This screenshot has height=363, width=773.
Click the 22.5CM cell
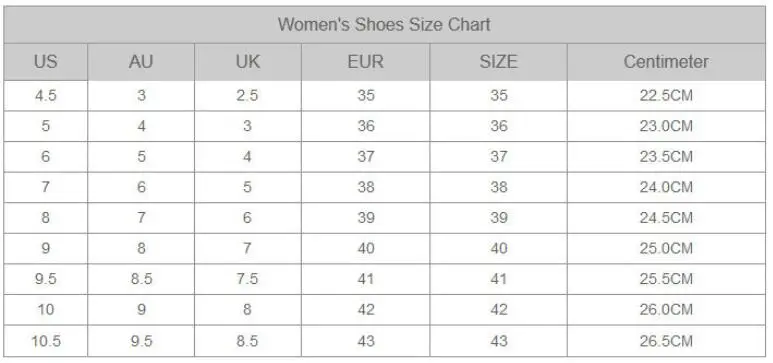coord(666,96)
